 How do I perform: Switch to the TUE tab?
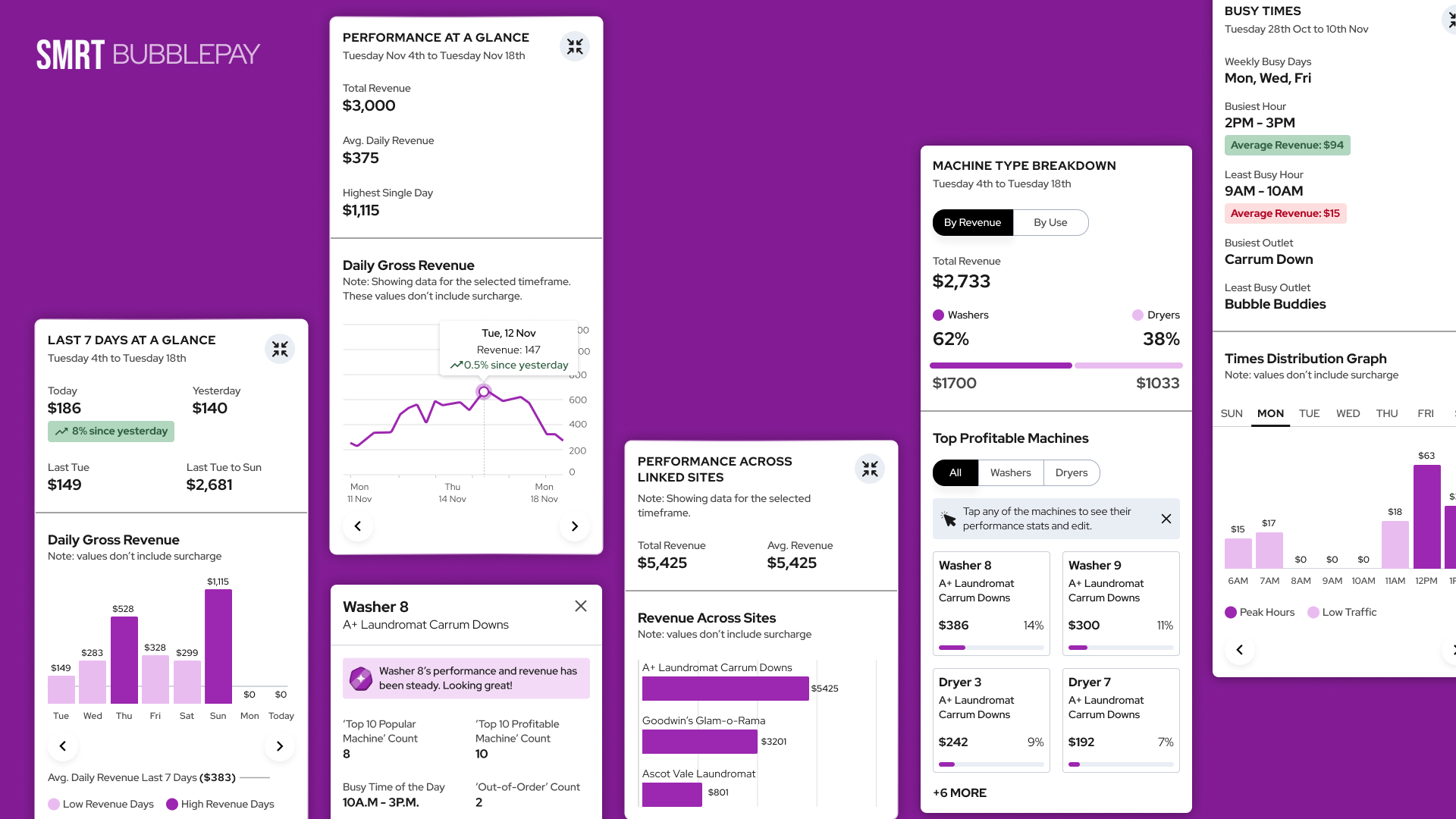[1309, 414]
